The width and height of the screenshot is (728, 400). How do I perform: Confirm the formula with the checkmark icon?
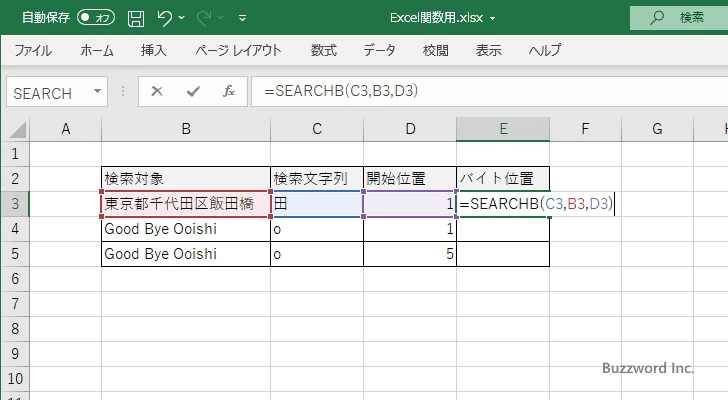point(193,91)
